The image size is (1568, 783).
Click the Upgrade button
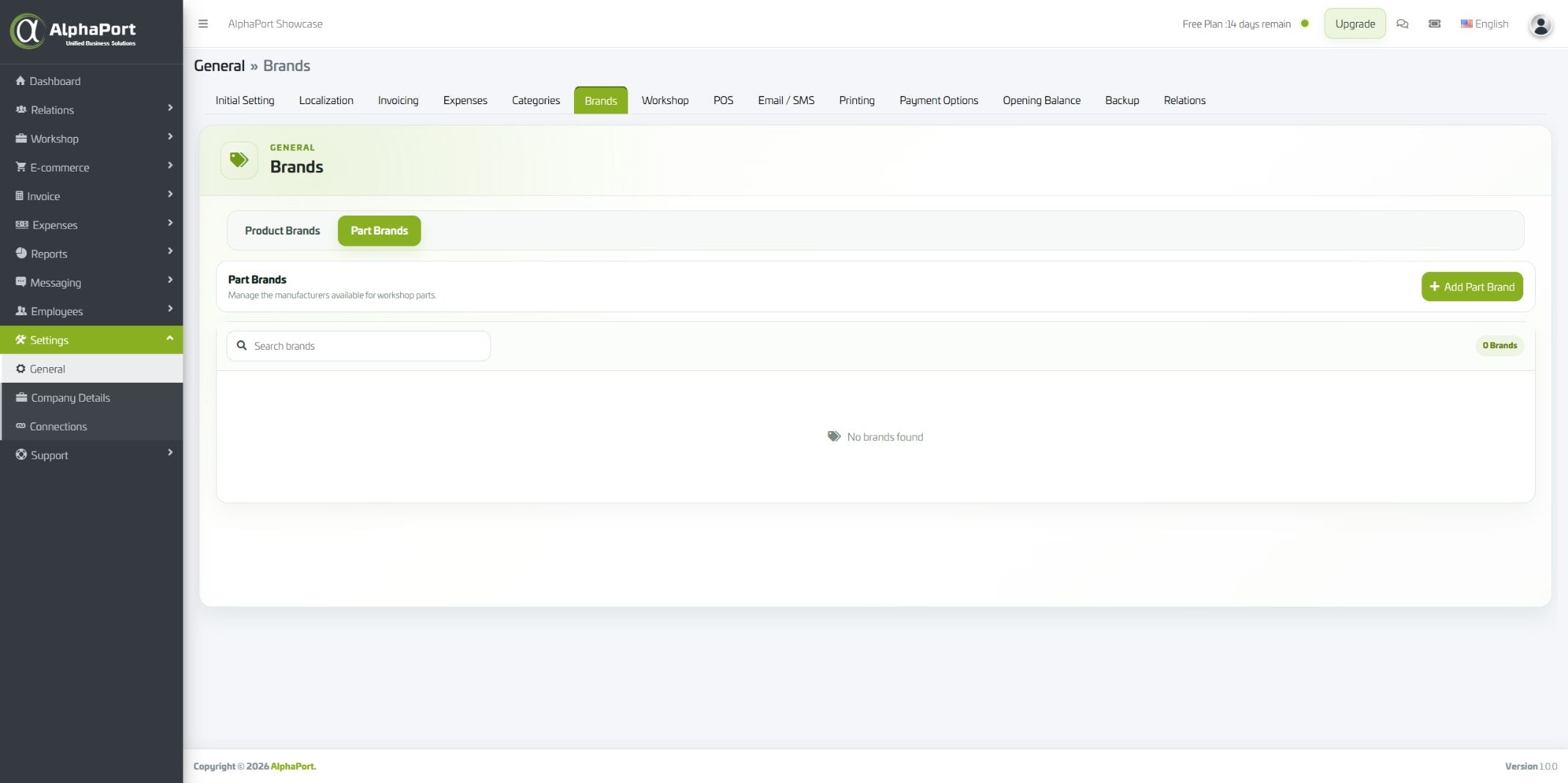1355,23
